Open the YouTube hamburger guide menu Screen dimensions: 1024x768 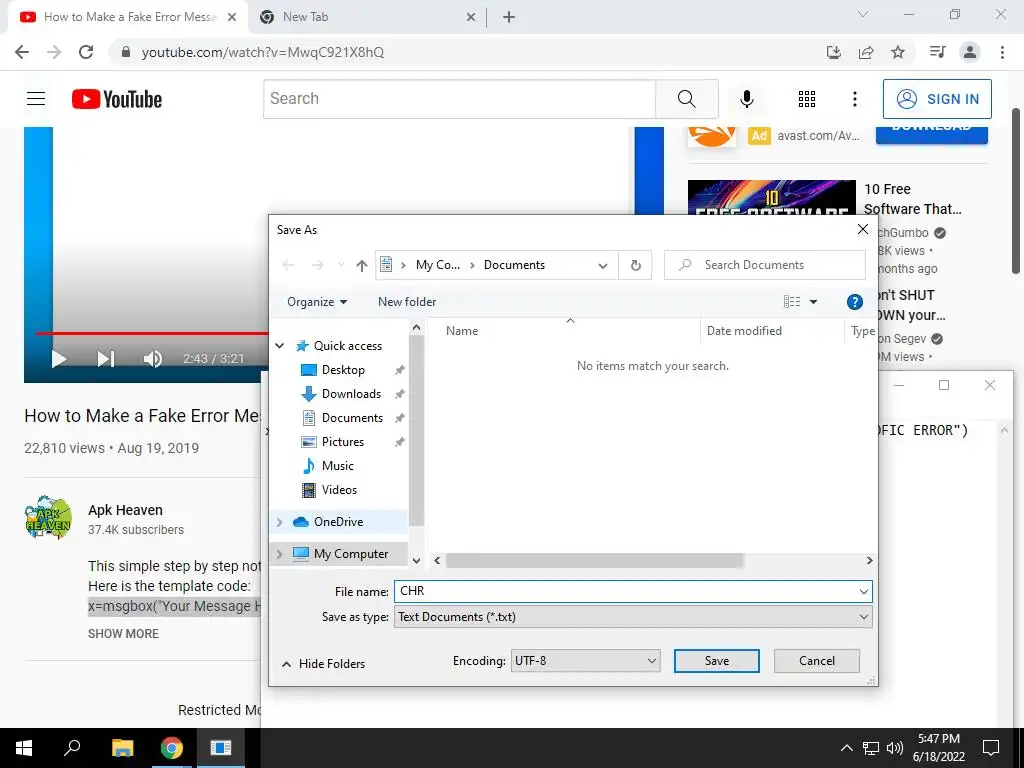click(x=36, y=99)
